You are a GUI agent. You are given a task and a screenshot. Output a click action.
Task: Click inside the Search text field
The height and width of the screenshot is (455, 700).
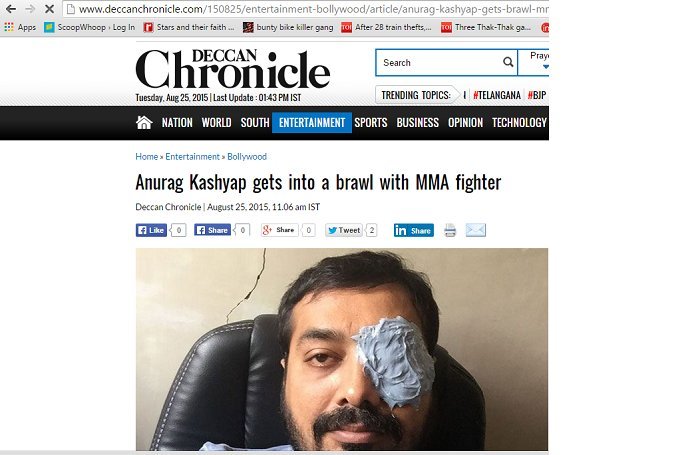point(440,63)
